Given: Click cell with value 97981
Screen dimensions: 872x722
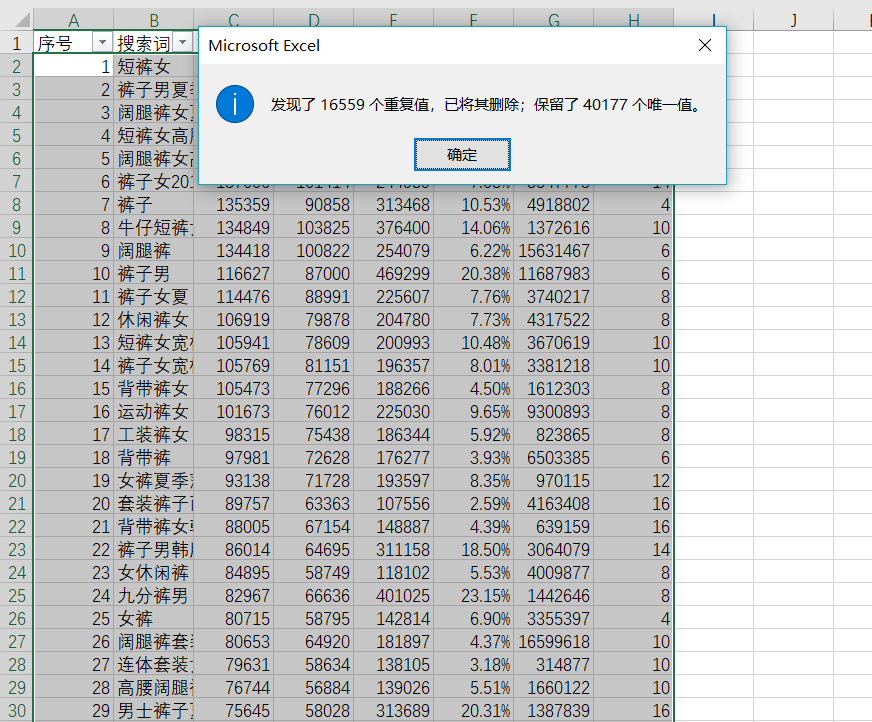Looking at the screenshot, I should coord(234,457).
